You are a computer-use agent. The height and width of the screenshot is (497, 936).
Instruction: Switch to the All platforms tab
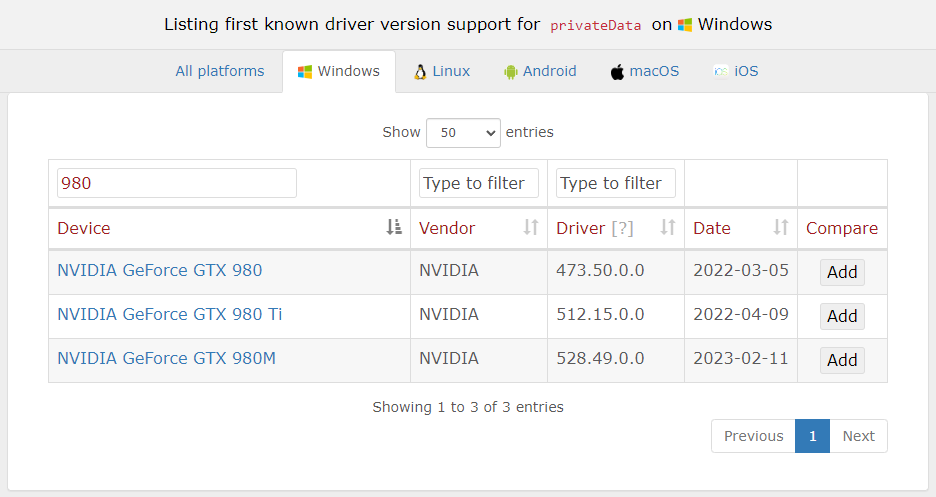[x=220, y=71]
